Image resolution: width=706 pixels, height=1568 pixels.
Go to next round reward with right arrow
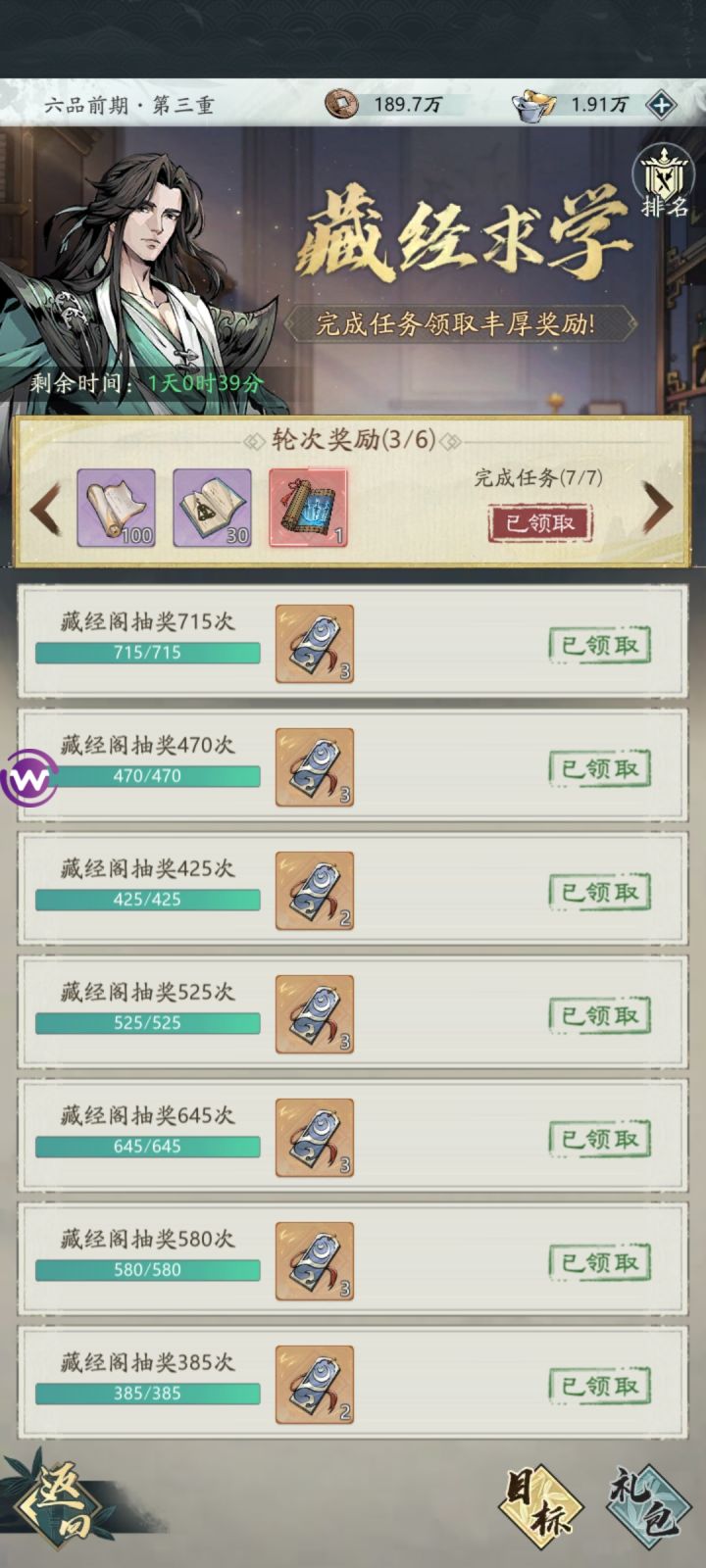coord(657,508)
